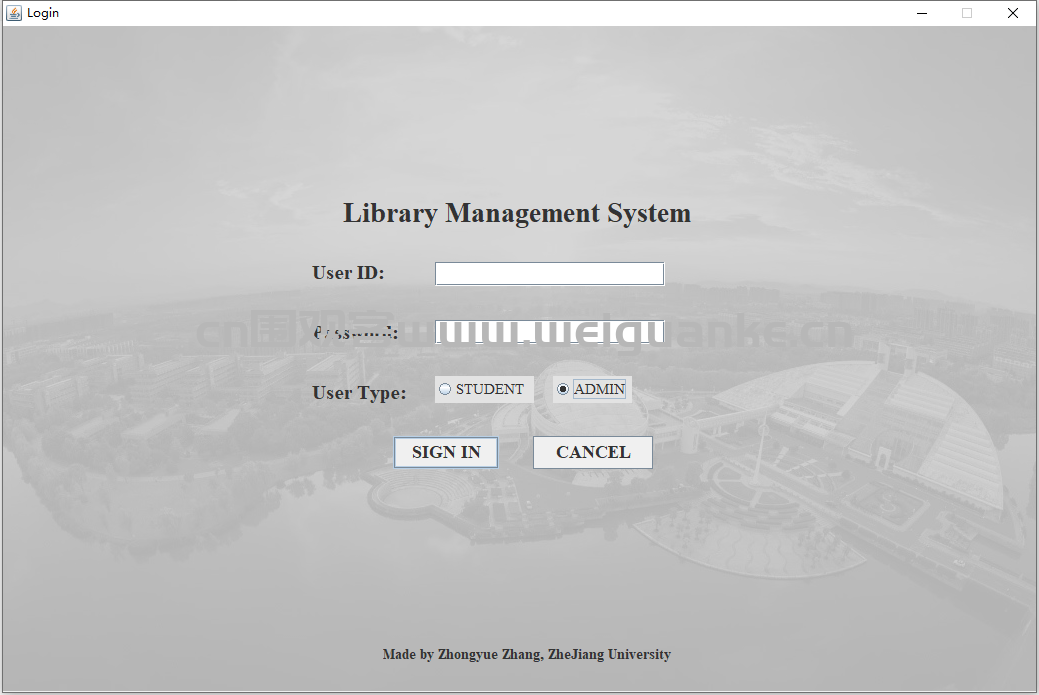Minimize the Login window
The image size is (1039, 695).
(922, 13)
